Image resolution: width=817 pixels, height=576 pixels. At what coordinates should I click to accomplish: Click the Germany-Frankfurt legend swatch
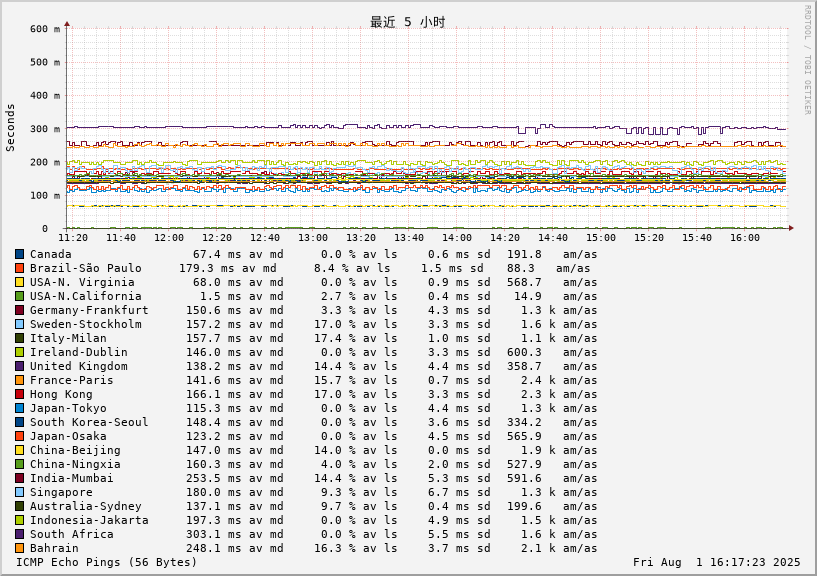pos(19,310)
